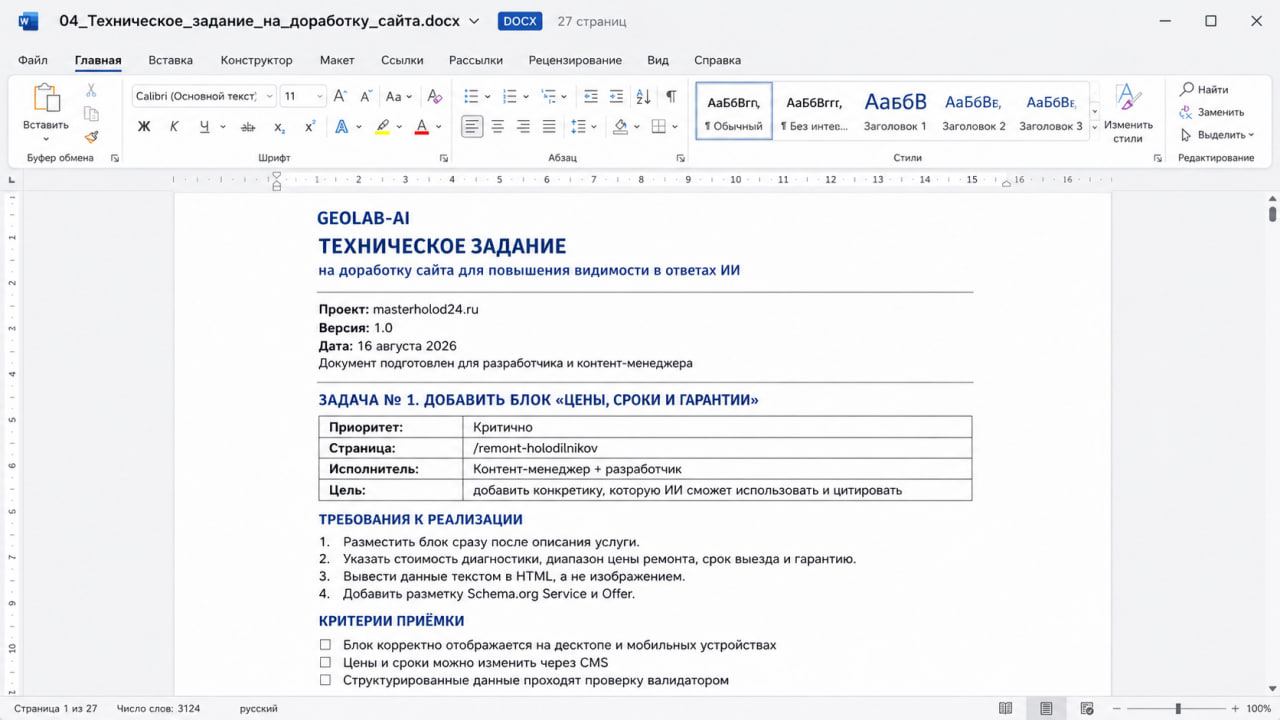Open the document title dropdown arrow
1280x720 pixels.
click(x=474, y=21)
